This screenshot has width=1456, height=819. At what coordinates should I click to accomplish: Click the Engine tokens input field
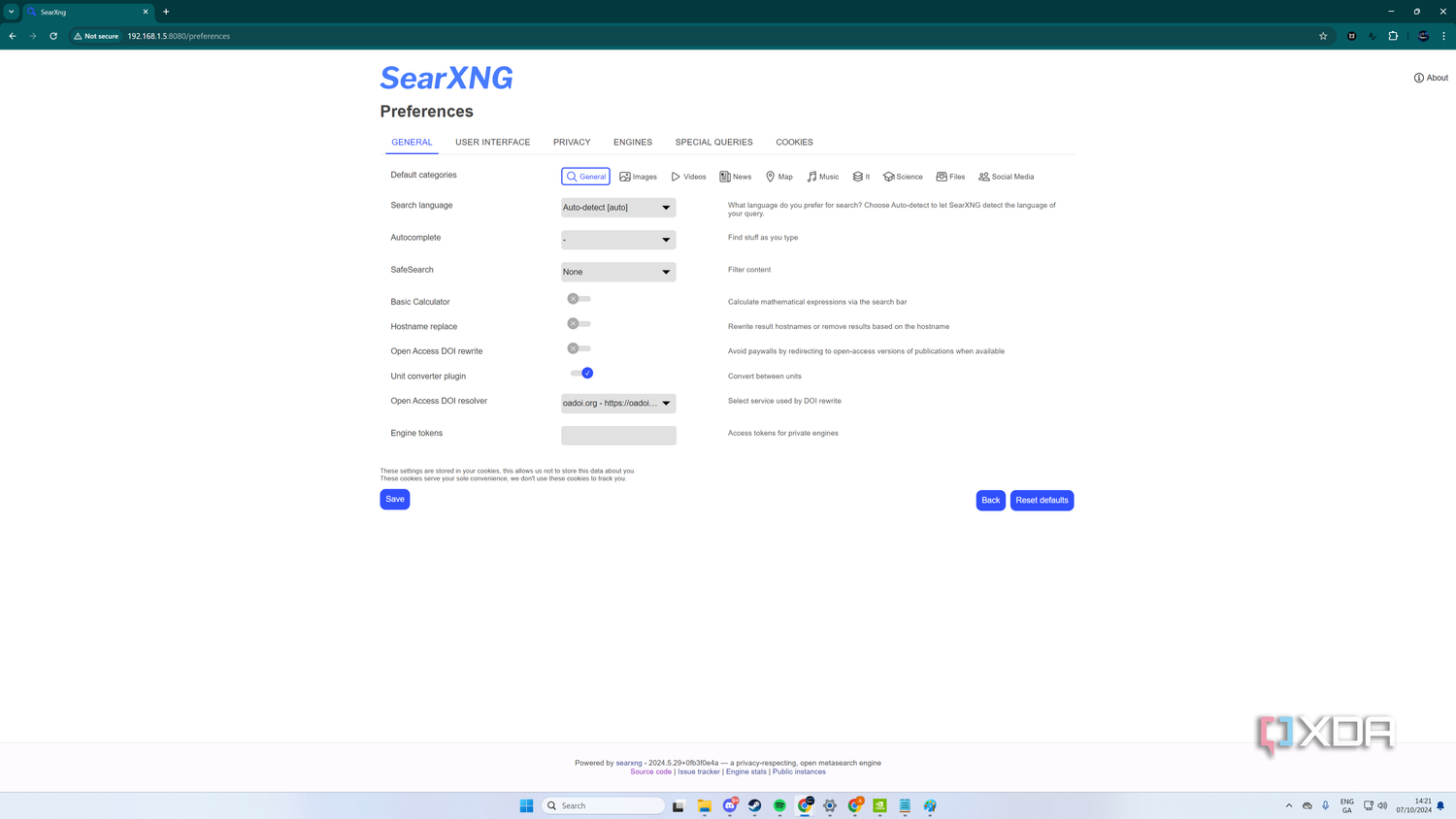618,436
